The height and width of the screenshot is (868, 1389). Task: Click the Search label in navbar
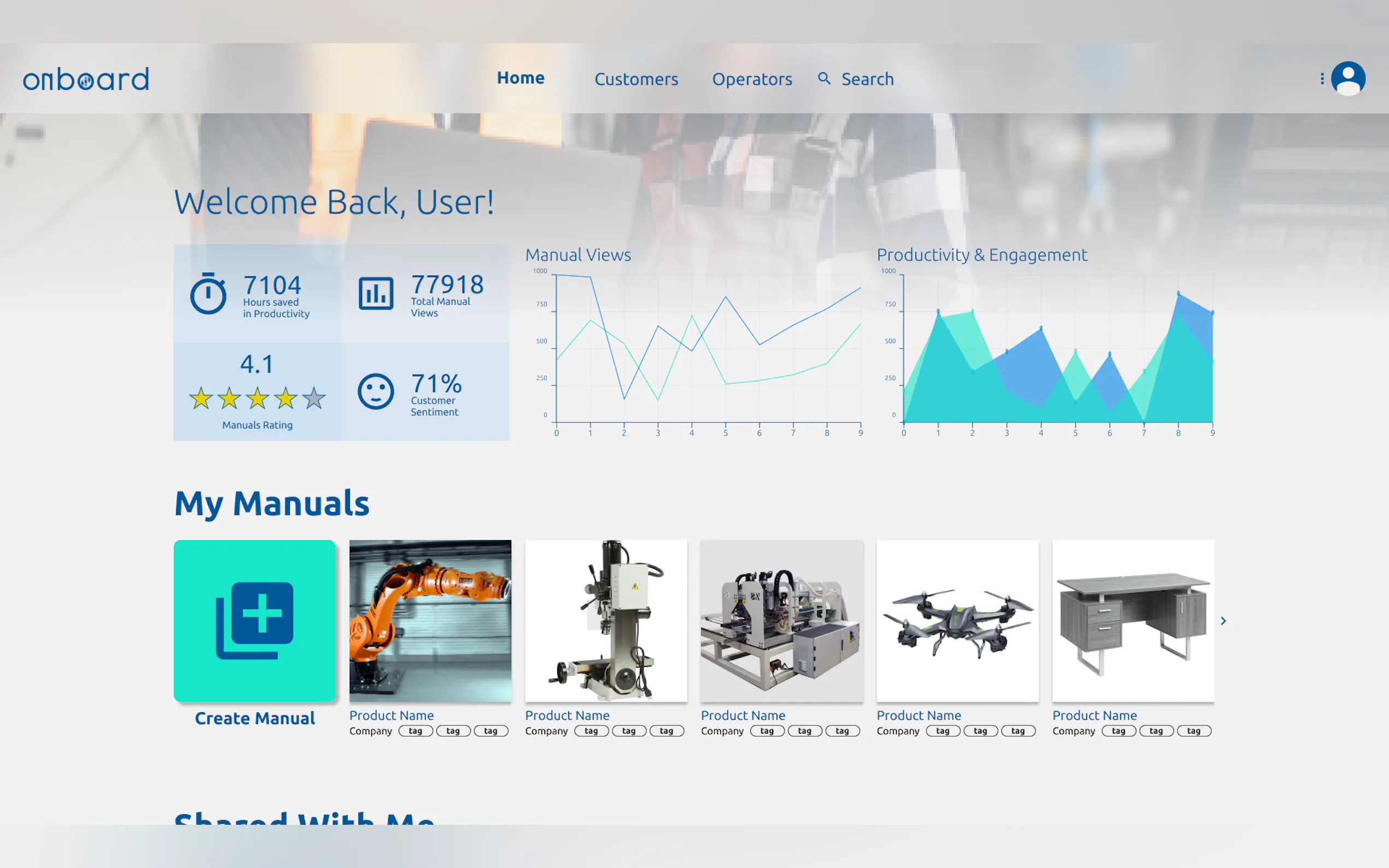(867, 79)
